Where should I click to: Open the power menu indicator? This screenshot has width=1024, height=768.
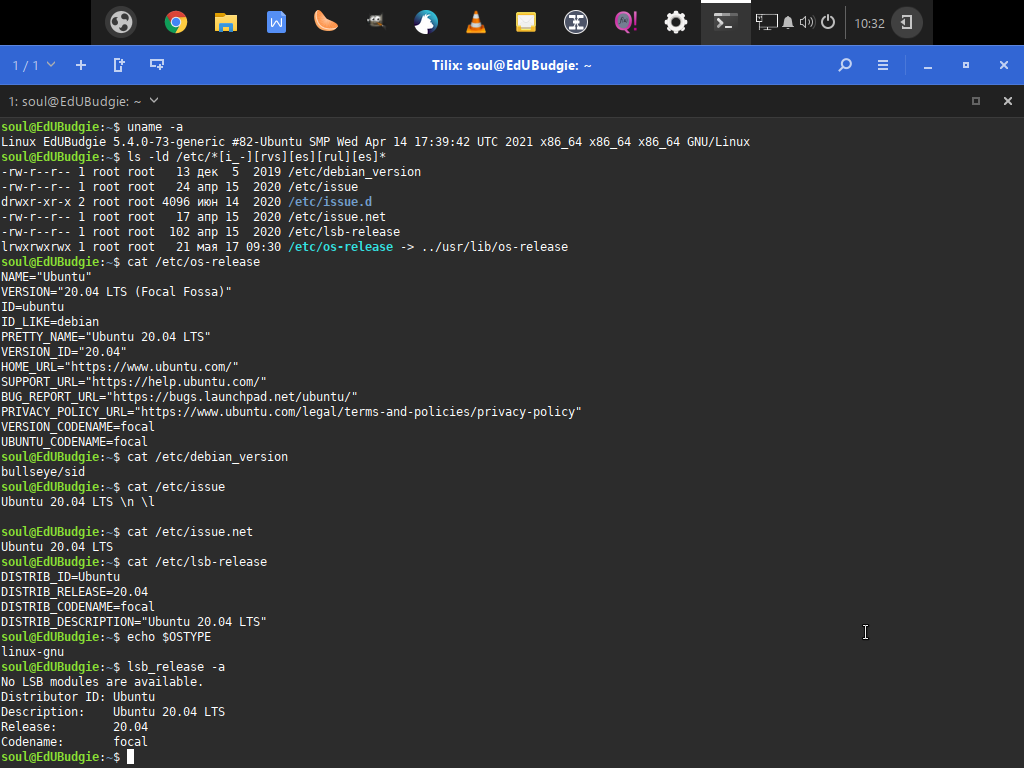tap(828, 22)
